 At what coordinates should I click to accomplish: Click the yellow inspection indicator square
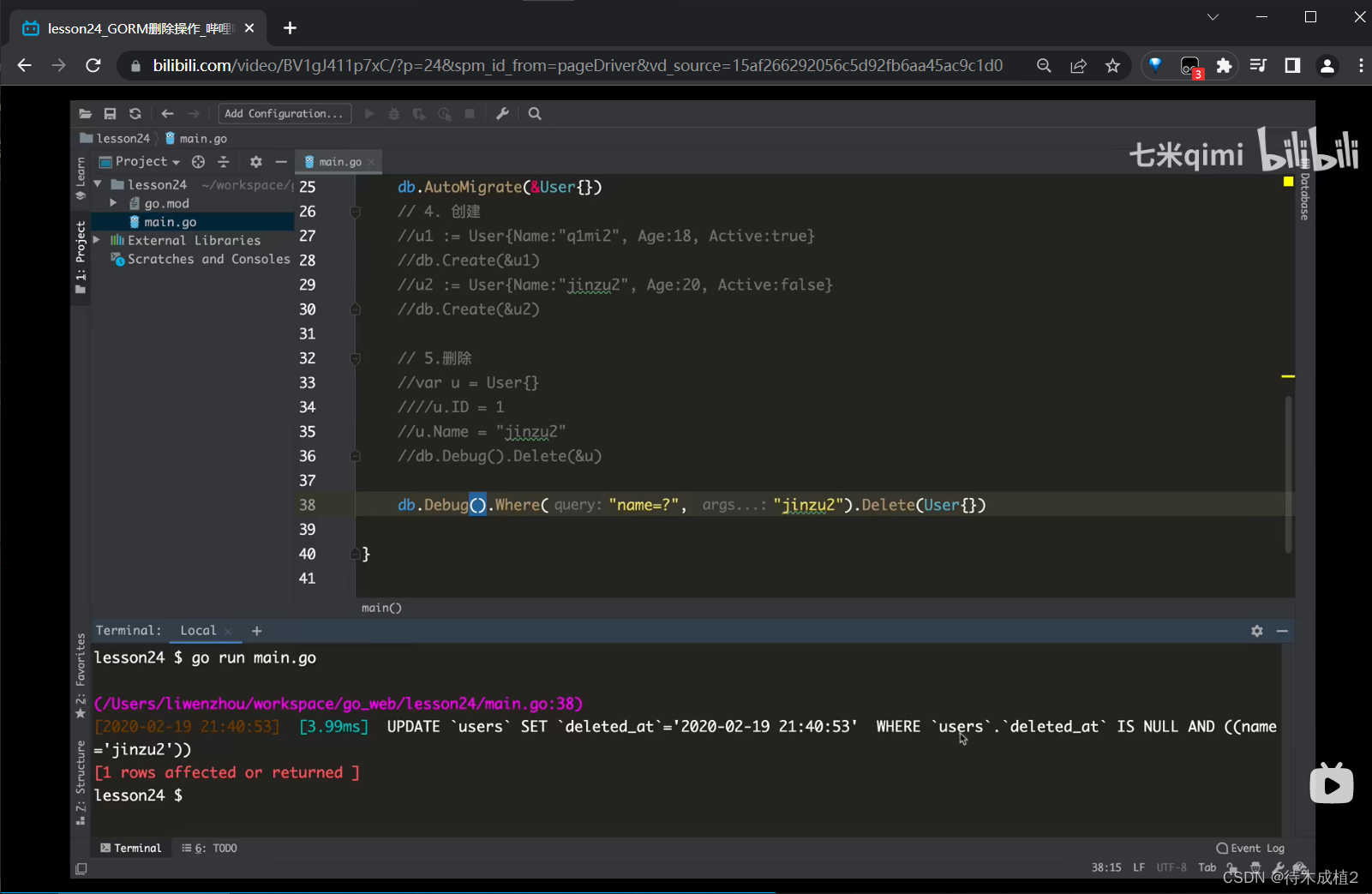[x=1288, y=182]
